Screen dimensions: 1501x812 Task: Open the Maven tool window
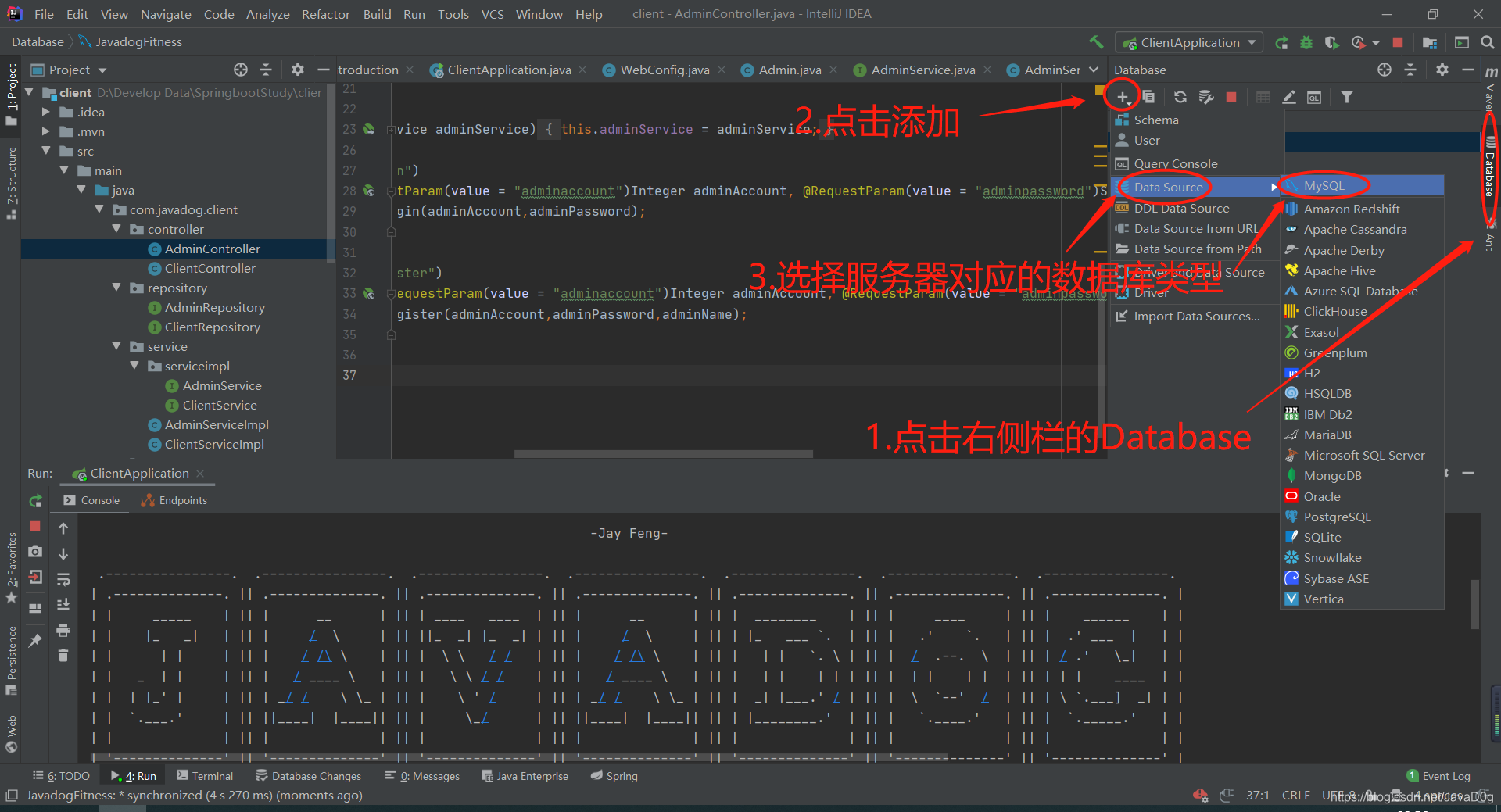click(1490, 88)
